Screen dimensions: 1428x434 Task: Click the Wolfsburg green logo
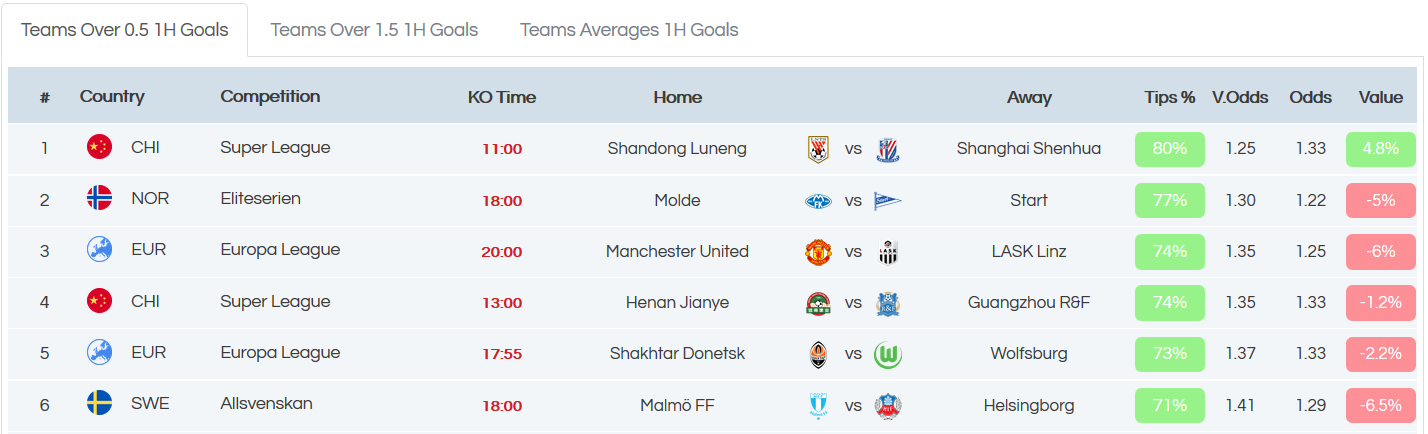click(888, 354)
